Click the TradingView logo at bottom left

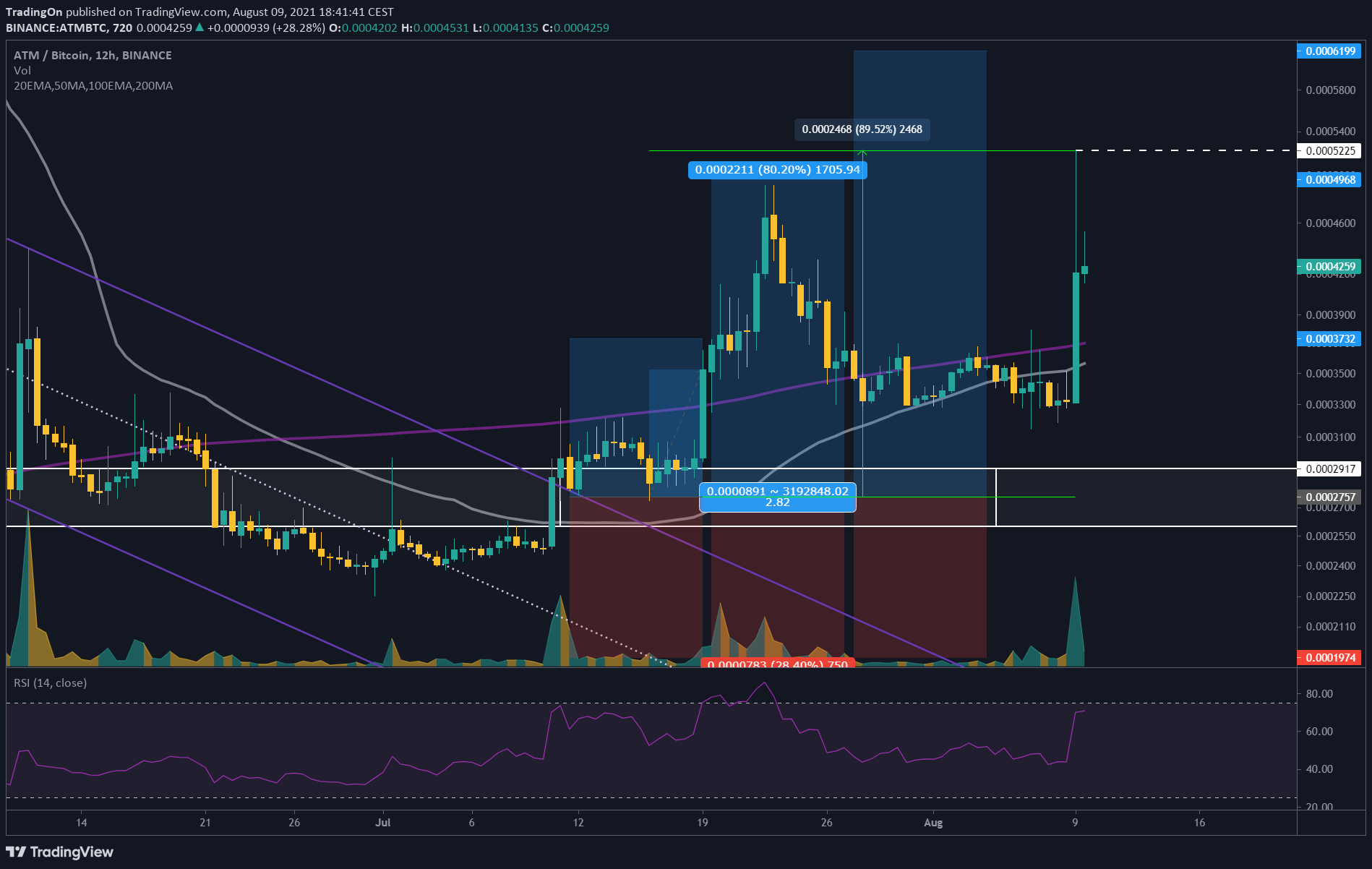point(60,852)
